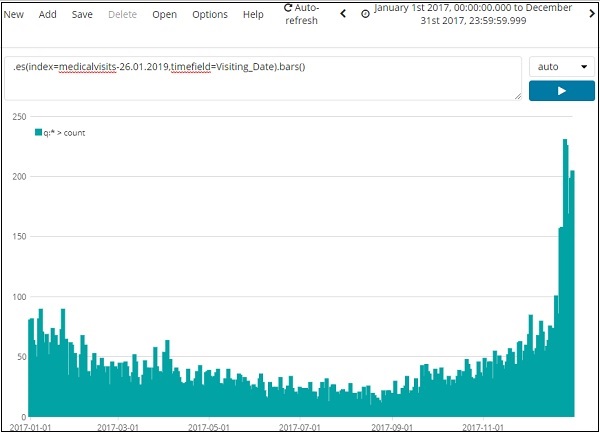Viewport: 600px width, 432px height.
Task: Click the clock icon beside the date range
Action: (365, 14)
